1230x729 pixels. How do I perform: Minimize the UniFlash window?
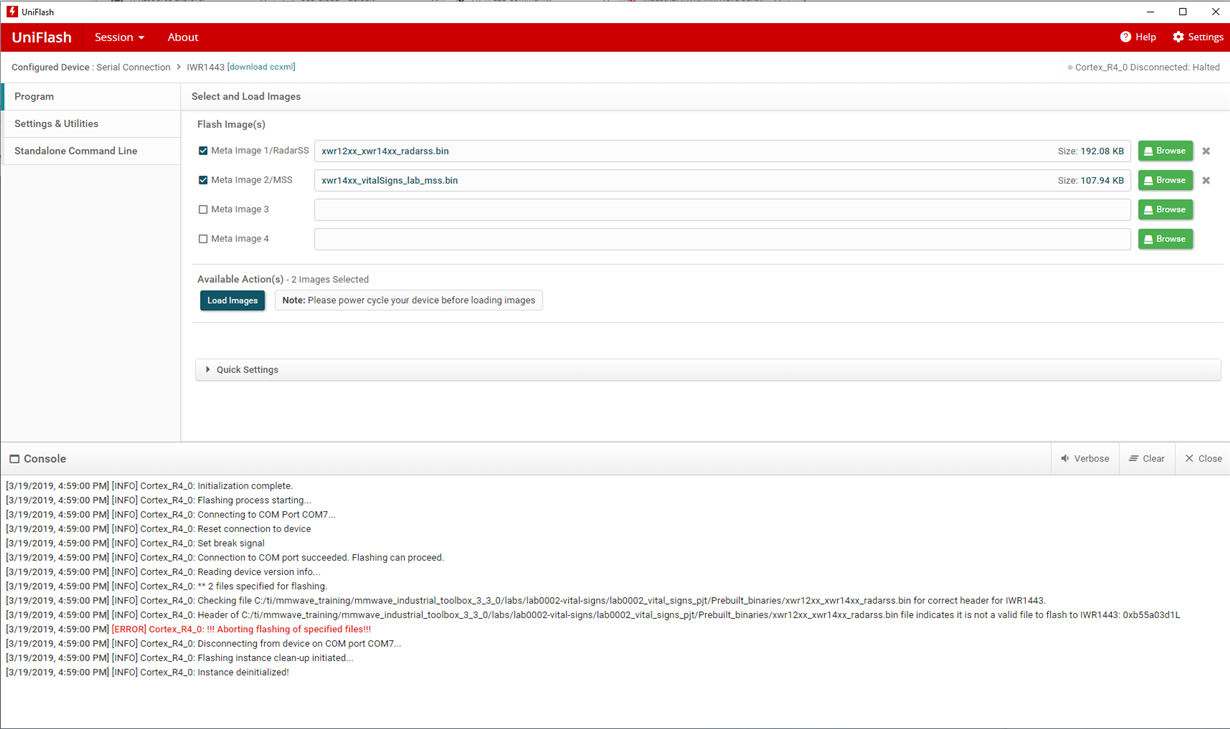(x=1150, y=11)
